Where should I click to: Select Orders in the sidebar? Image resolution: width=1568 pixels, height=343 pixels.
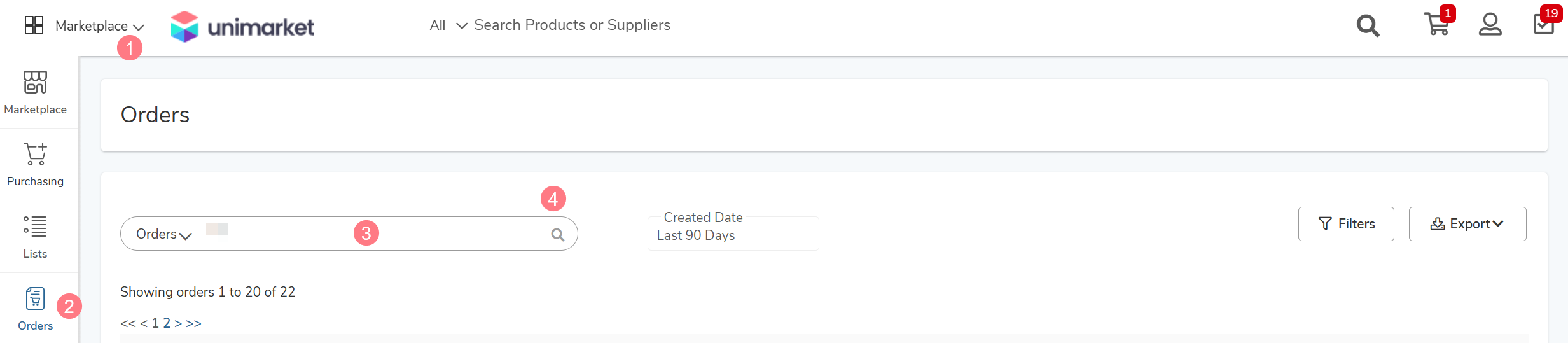[36, 309]
